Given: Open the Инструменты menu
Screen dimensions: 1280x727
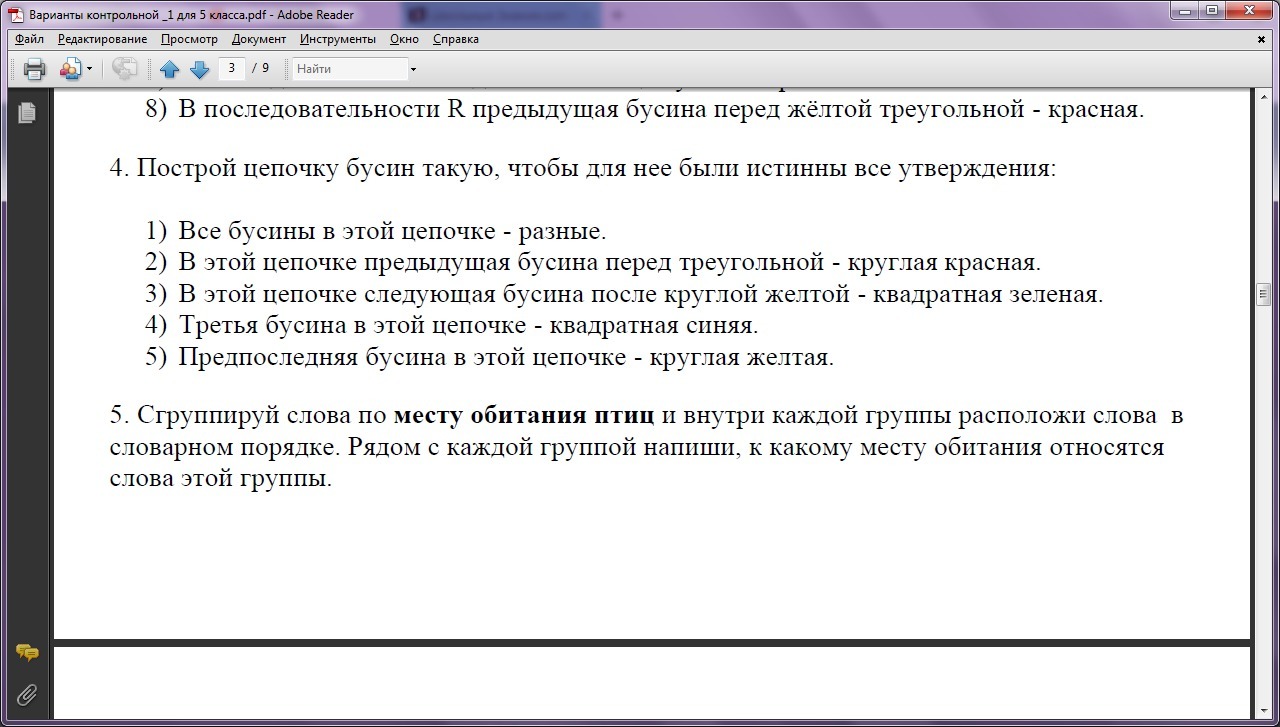Looking at the screenshot, I should pyautogui.click(x=338, y=39).
